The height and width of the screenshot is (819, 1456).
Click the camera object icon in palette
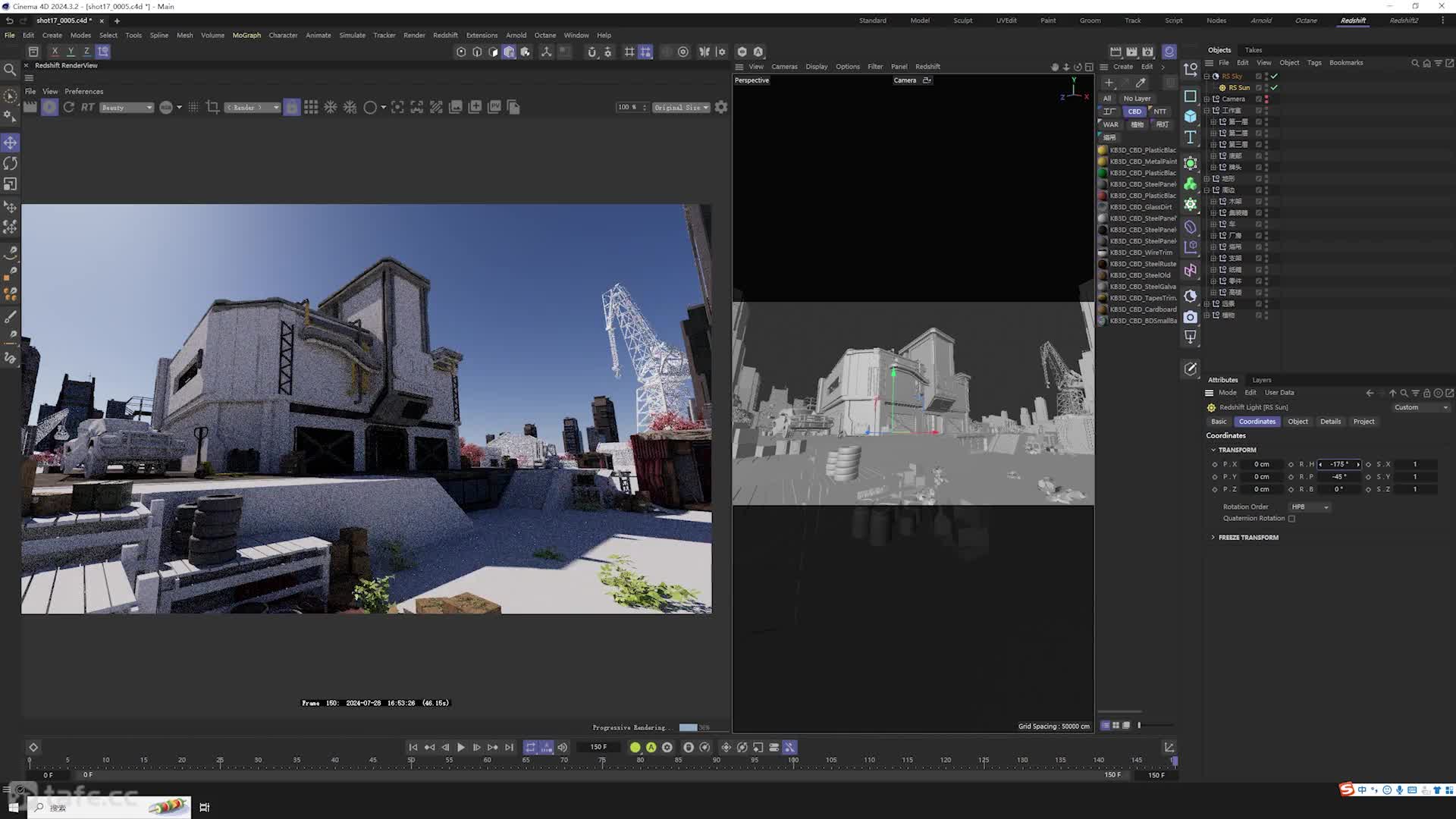(1191, 317)
